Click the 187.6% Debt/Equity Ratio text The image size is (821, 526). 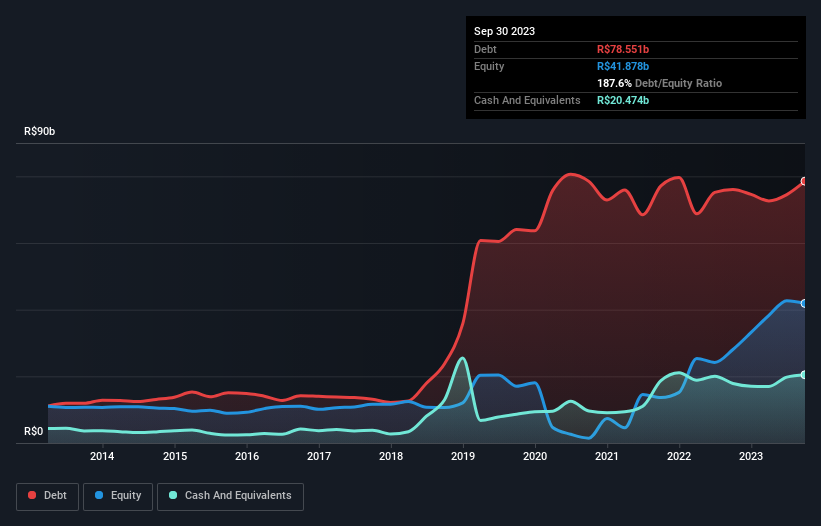point(659,83)
